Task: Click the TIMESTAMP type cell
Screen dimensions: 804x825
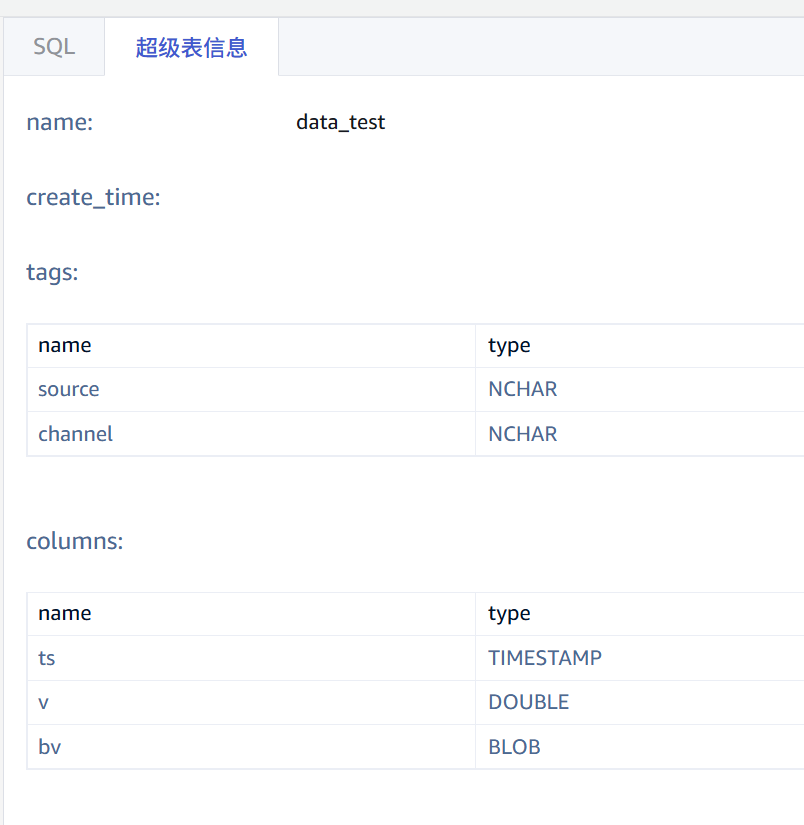Action: coord(544,658)
